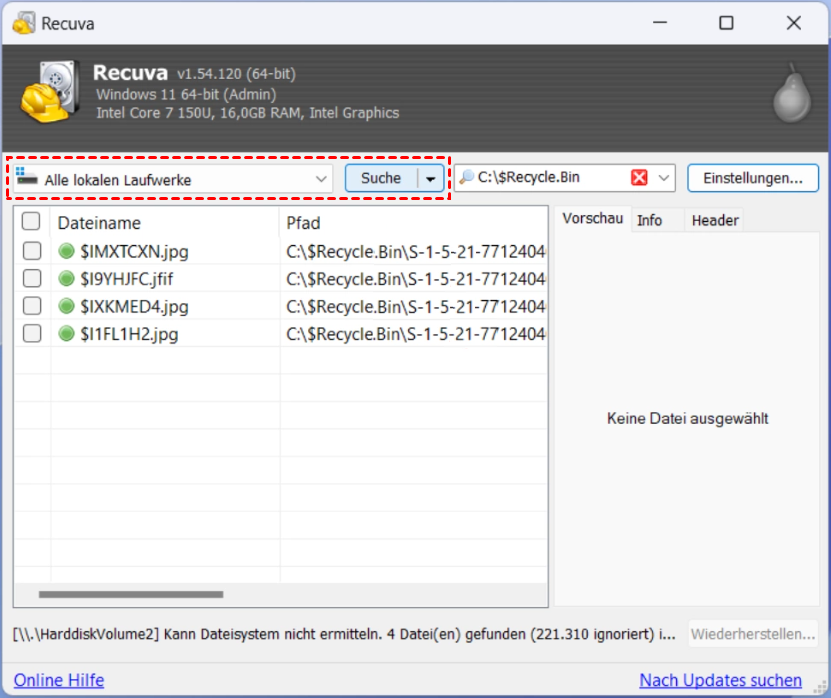Select the file name $I9YHJFC.jfif
The height and width of the screenshot is (698, 831).
(127, 279)
